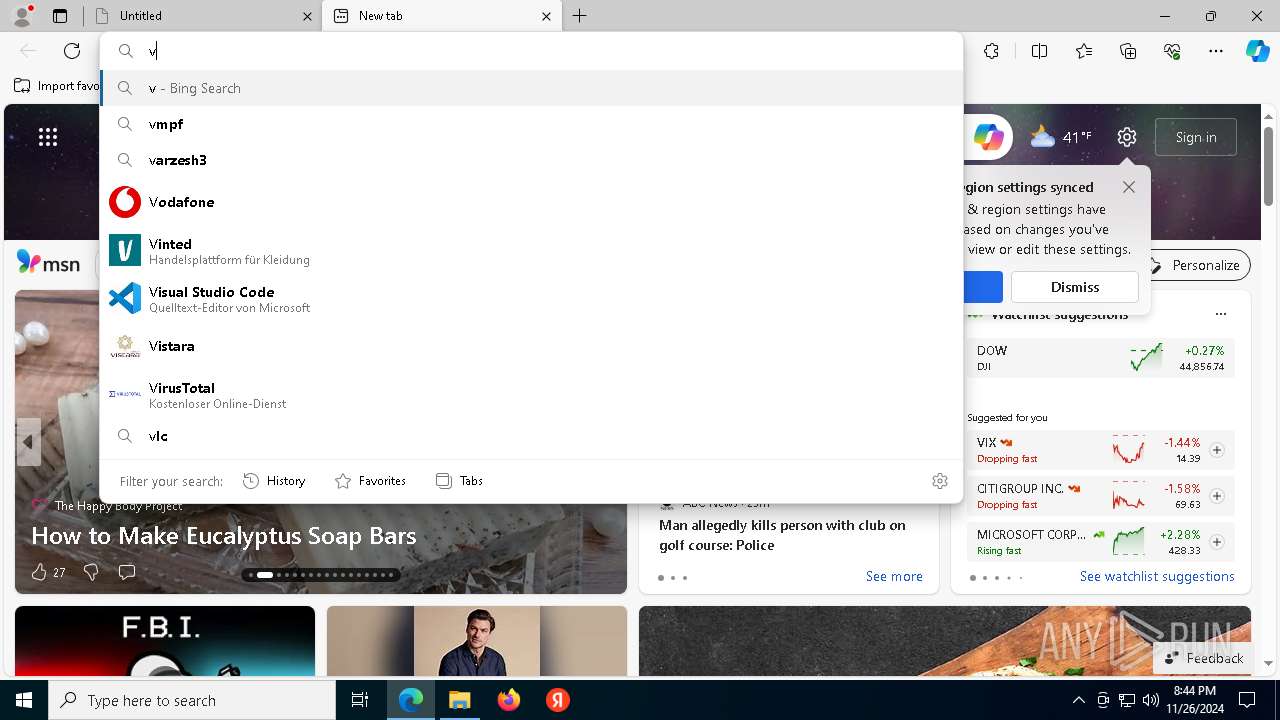Open the Extensions puzzle icon
The width and height of the screenshot is (1280, 720).
[x=991, y=51]
